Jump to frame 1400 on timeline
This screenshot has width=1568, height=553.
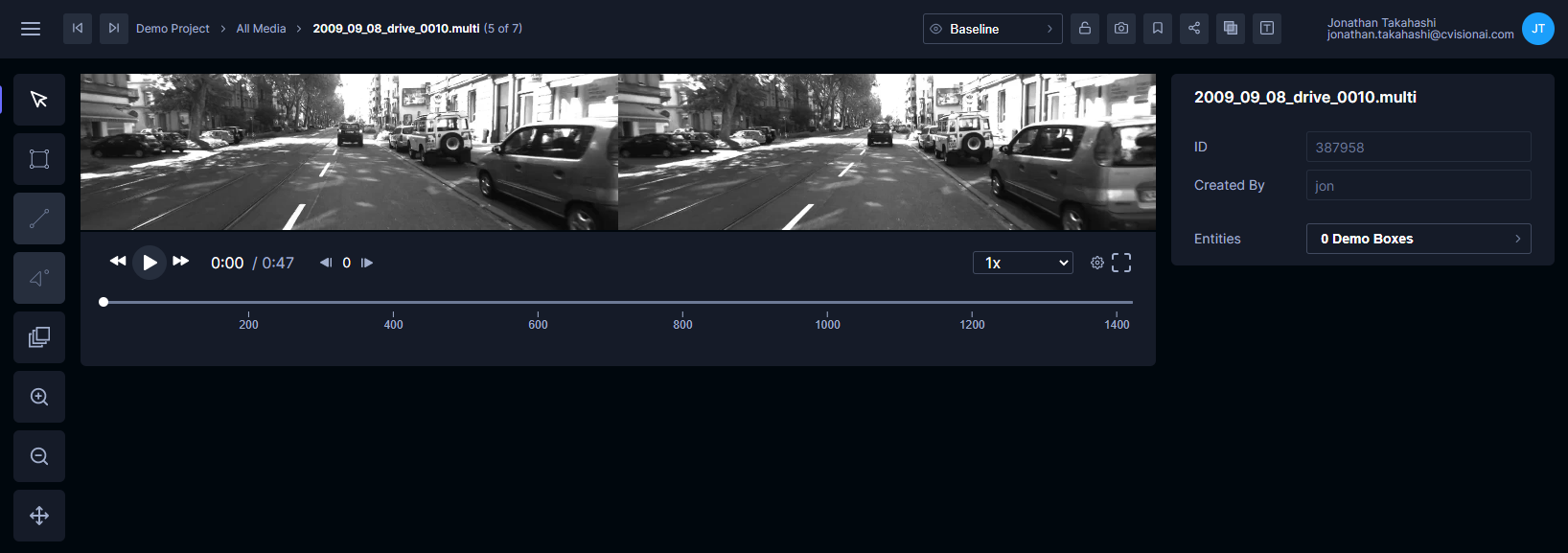click(x=1117, y=324)
